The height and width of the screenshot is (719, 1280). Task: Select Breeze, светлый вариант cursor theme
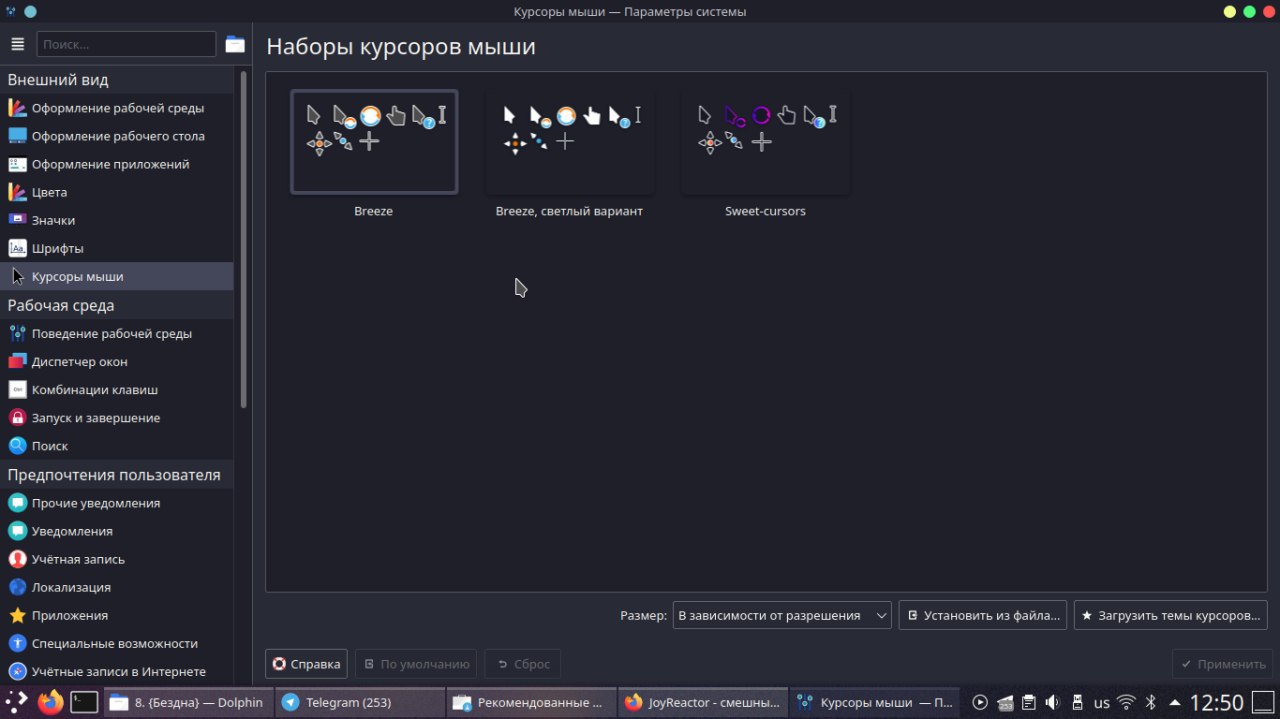(x=569, y=142)
